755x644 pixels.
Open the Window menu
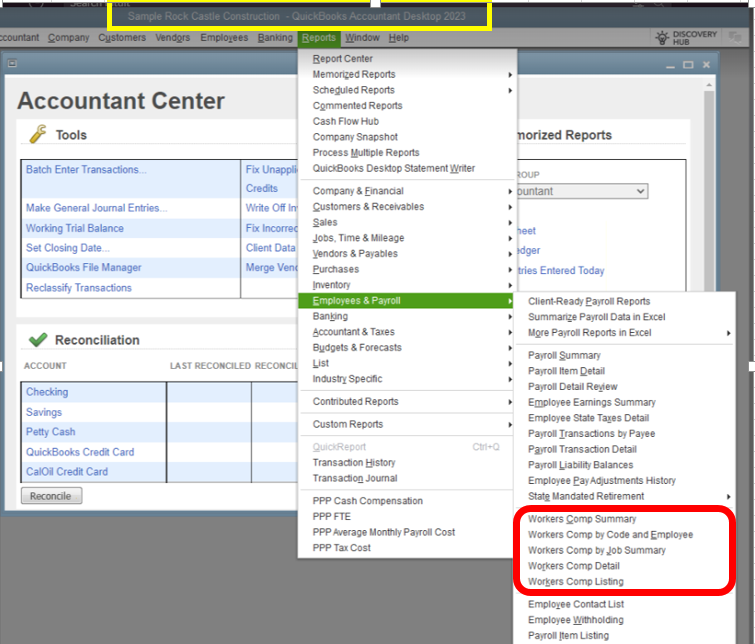pos(362,38)
